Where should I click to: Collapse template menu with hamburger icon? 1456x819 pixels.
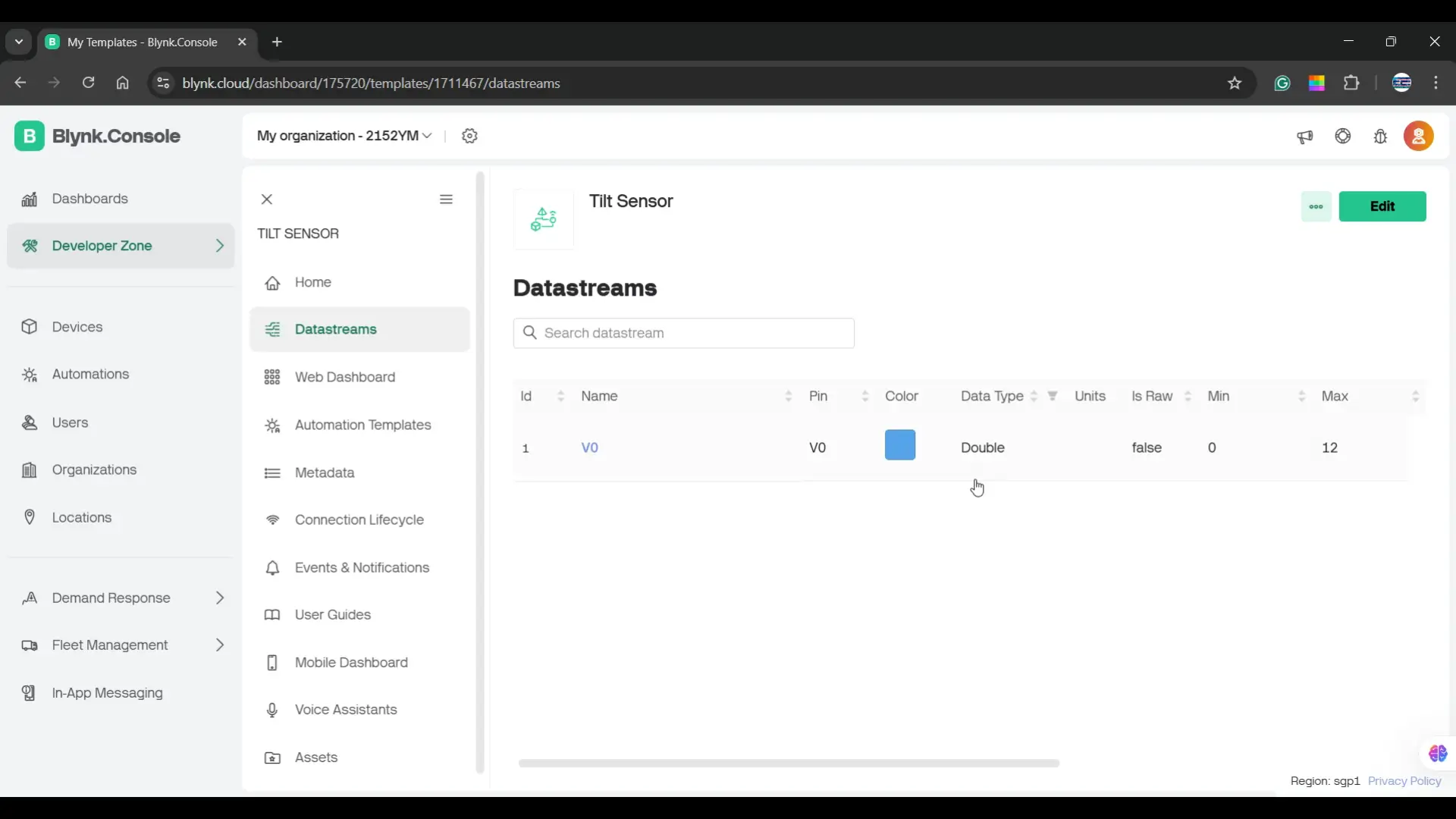pyautogui.click(x=446, y=199)
